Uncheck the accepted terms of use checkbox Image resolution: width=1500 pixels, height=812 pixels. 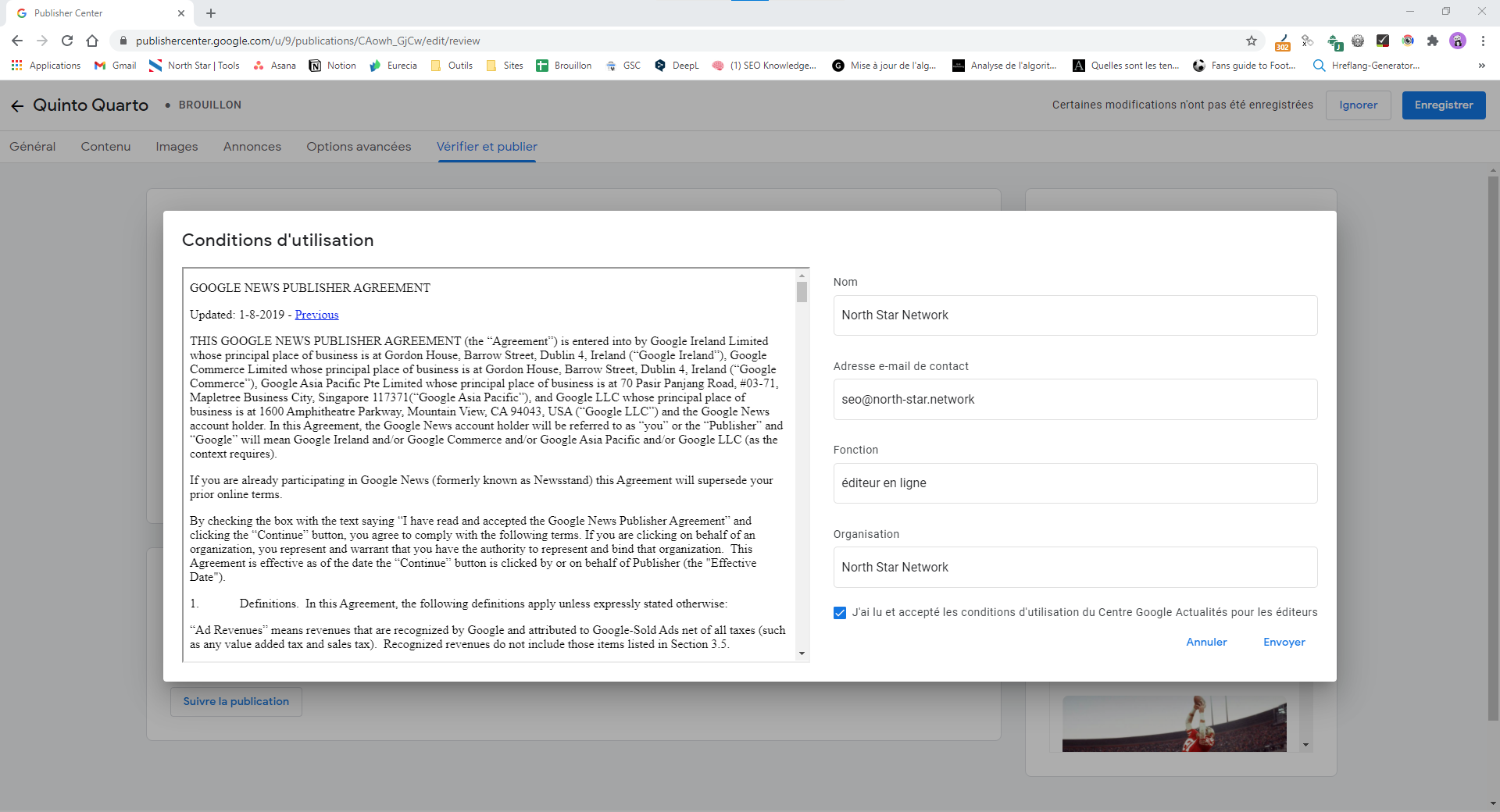(840, 613)
